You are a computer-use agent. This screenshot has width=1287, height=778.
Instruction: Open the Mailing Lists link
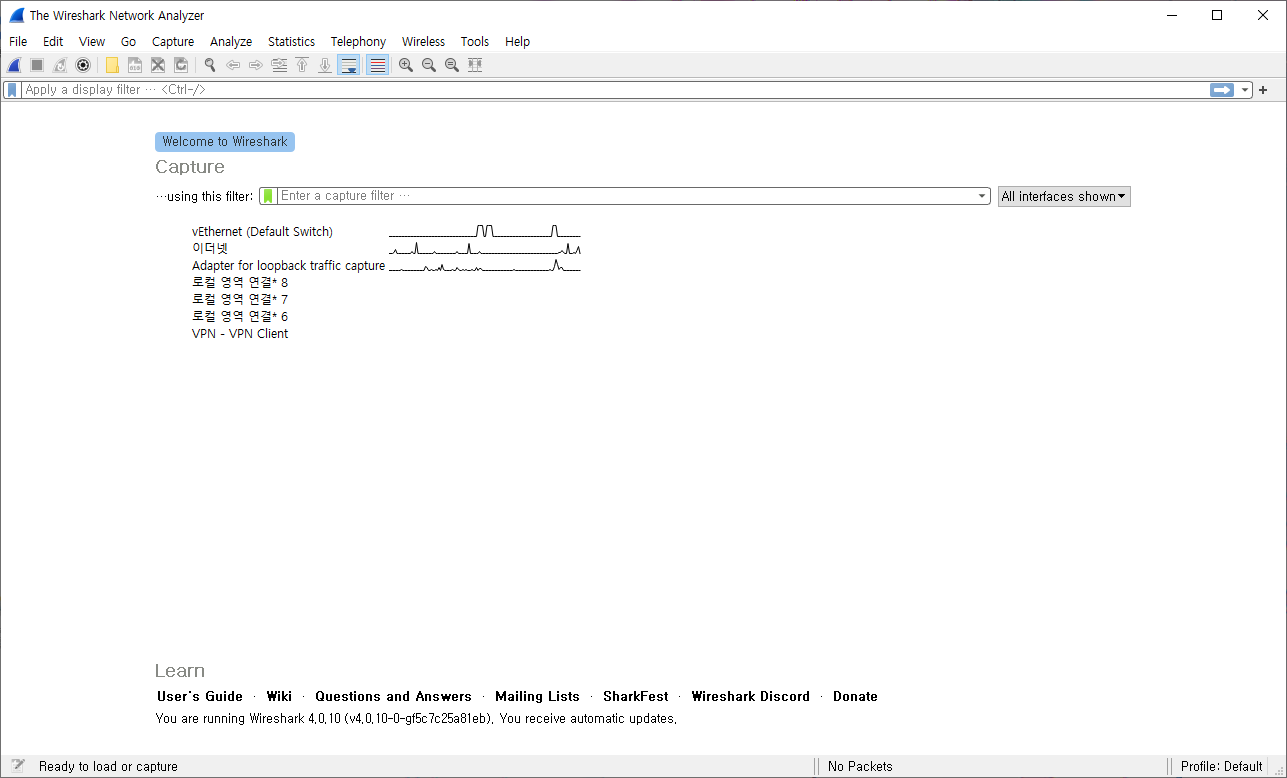pos(537,697)
